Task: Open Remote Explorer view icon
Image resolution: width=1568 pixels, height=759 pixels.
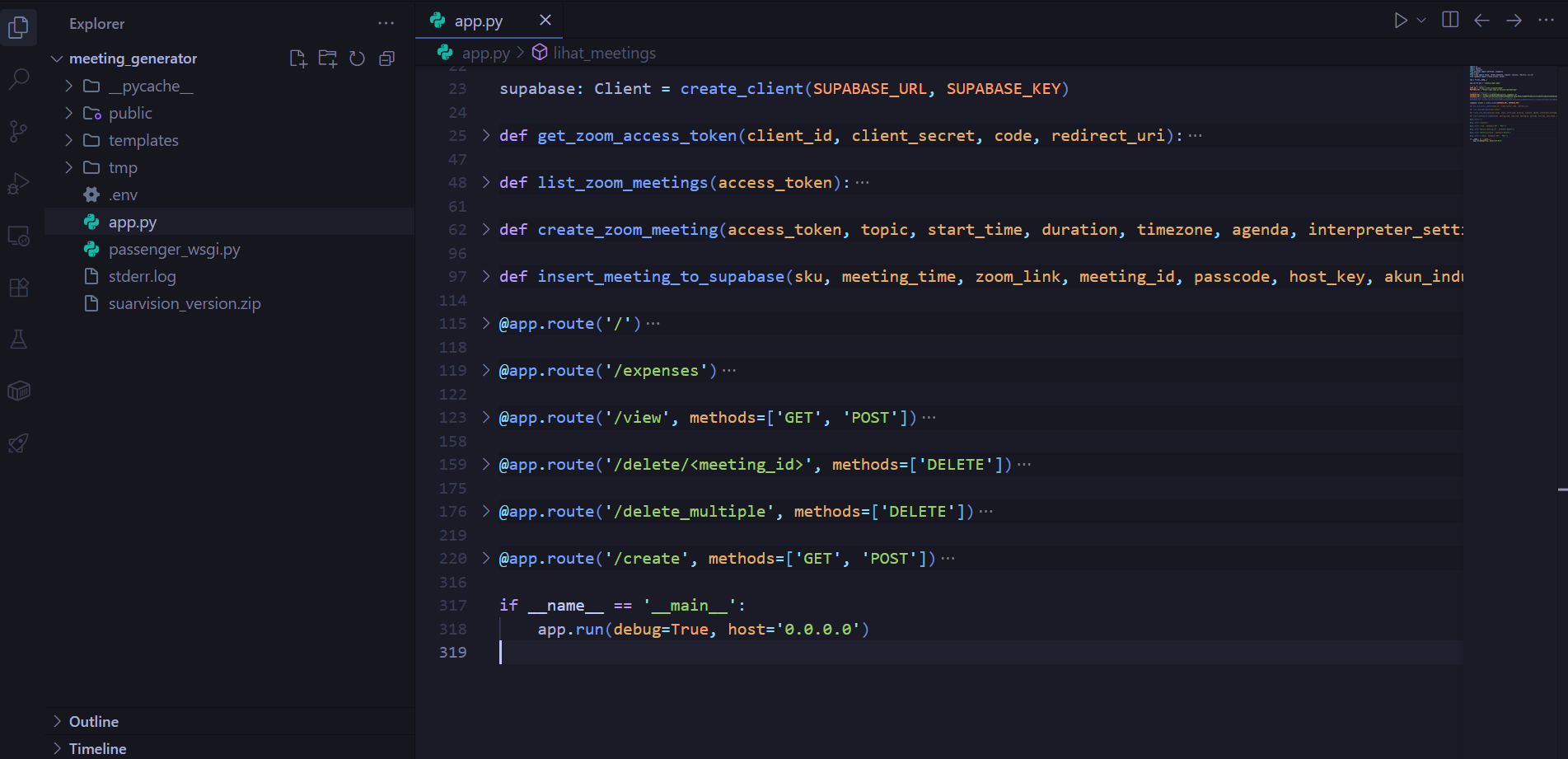Action: click(18, 236)
